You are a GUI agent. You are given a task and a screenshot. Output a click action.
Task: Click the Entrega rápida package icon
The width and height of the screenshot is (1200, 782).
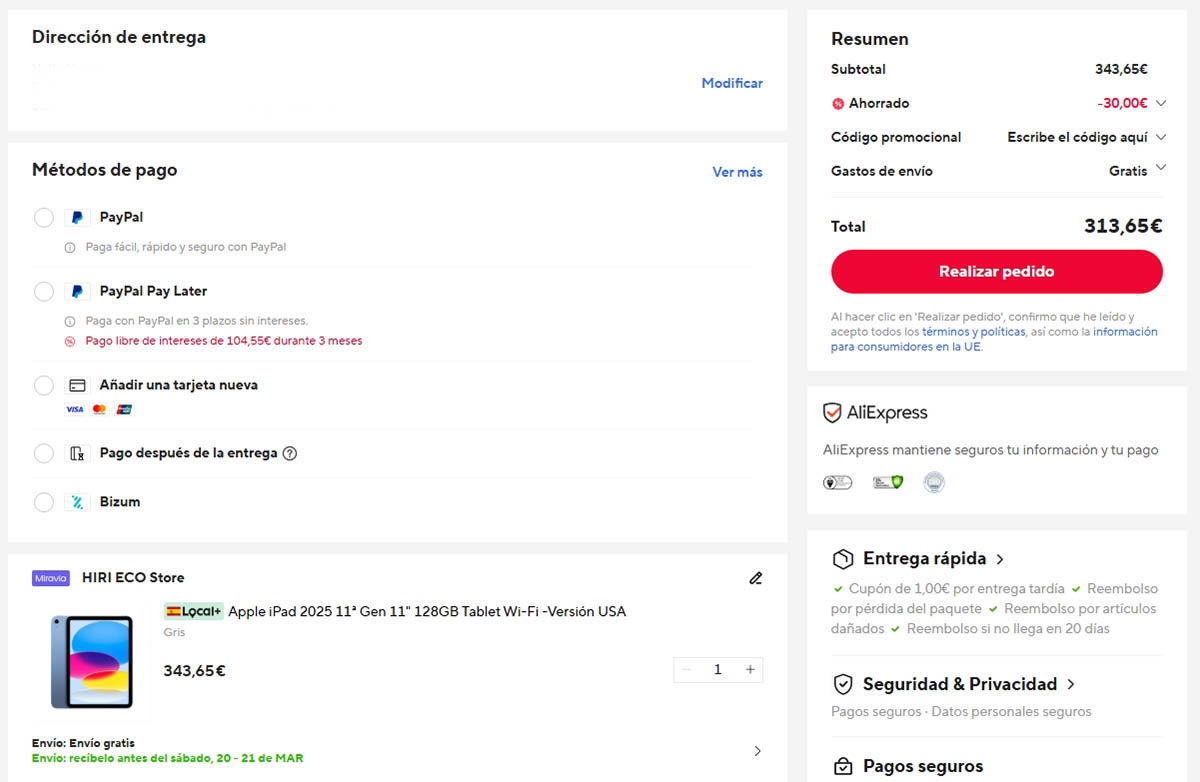(843, 559)
